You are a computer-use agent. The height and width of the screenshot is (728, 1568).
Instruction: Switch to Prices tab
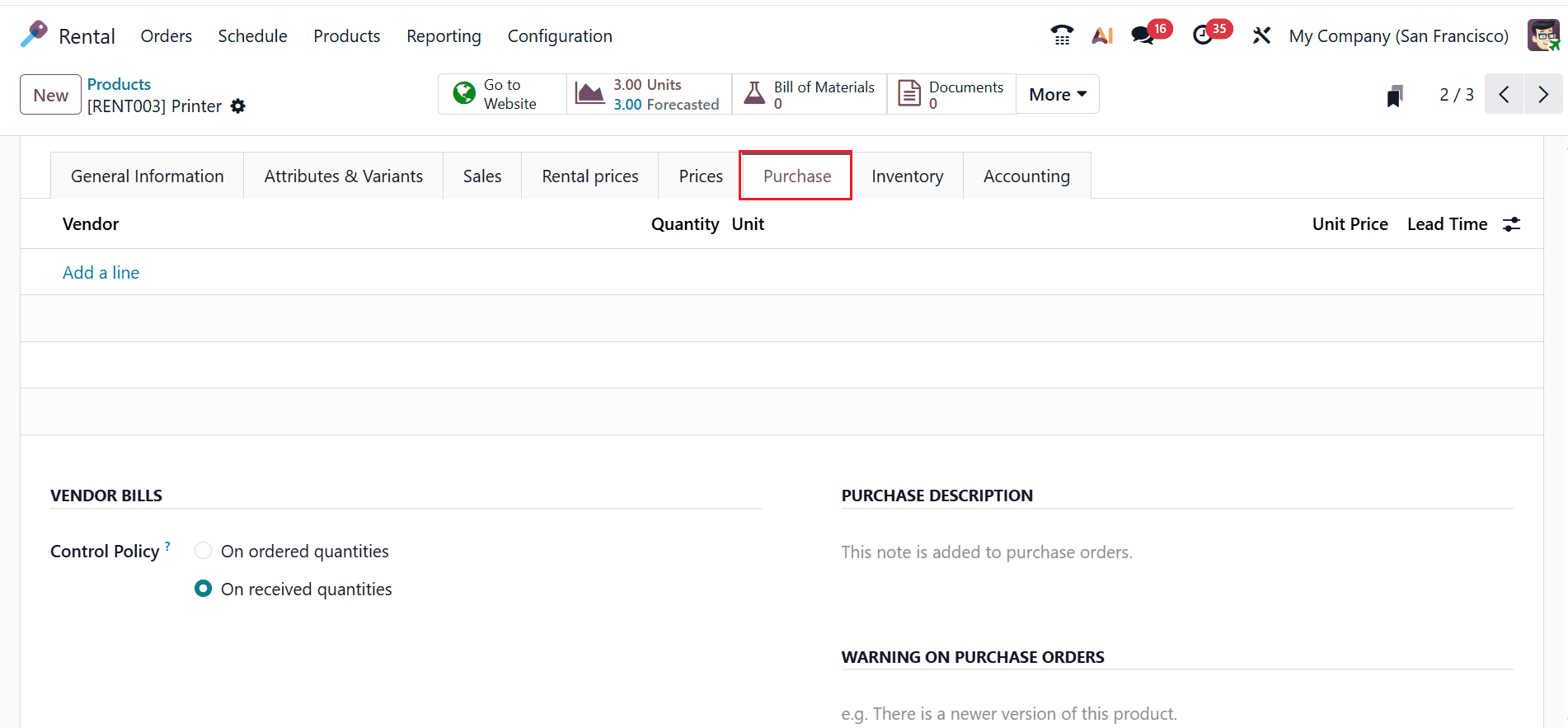click(x=701, y=176)
